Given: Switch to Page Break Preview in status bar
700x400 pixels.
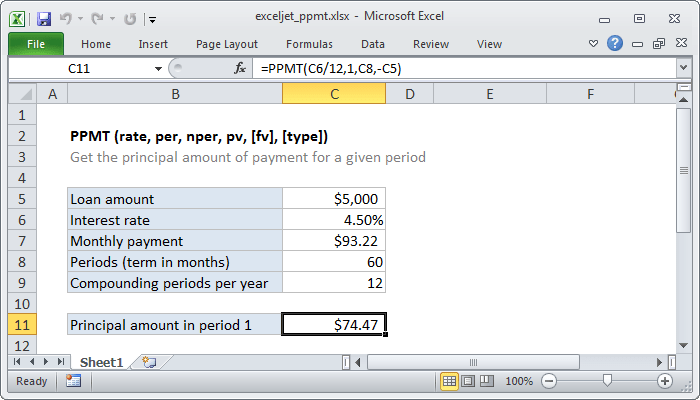Looking at the screenshot, I should click(487, 381).
